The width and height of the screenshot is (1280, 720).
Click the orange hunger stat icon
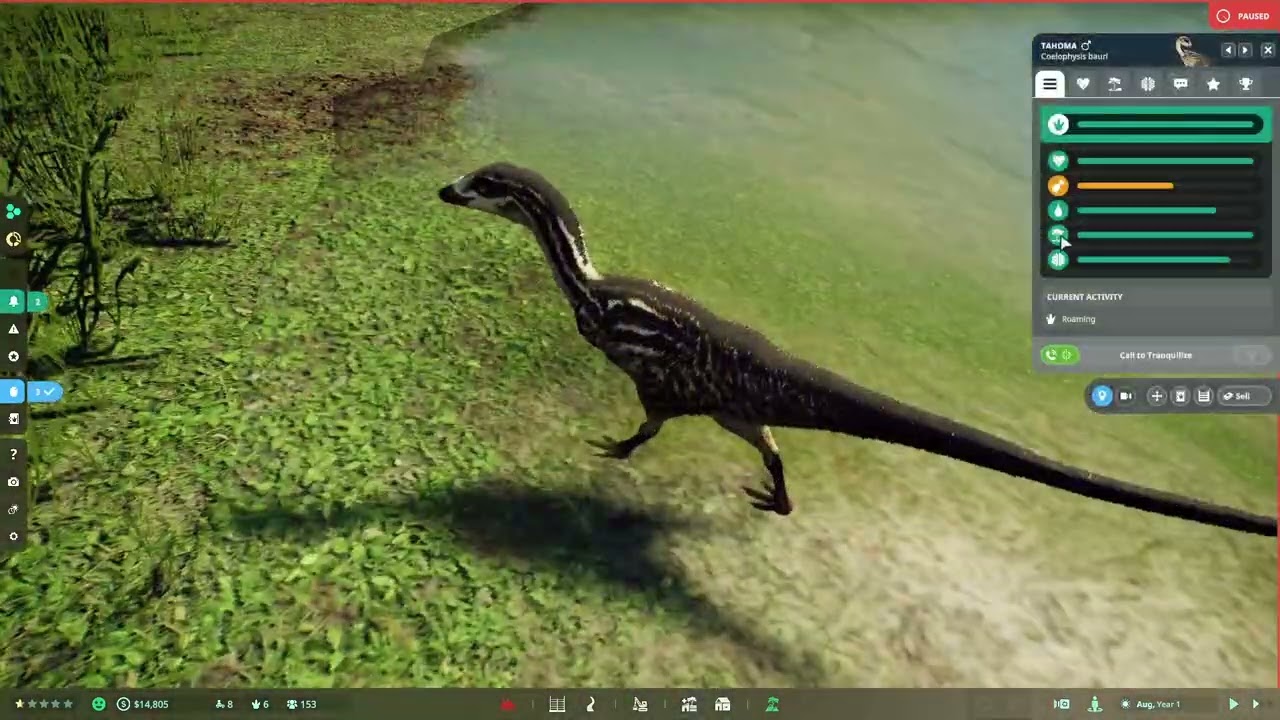1058,186
